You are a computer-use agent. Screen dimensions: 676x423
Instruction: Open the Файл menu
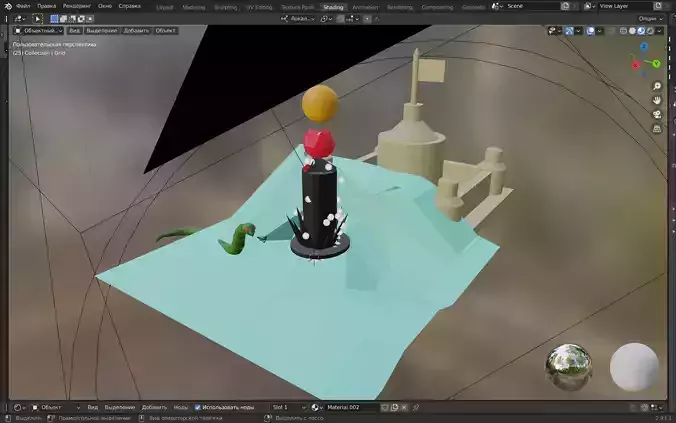click(x=23, y=6)
